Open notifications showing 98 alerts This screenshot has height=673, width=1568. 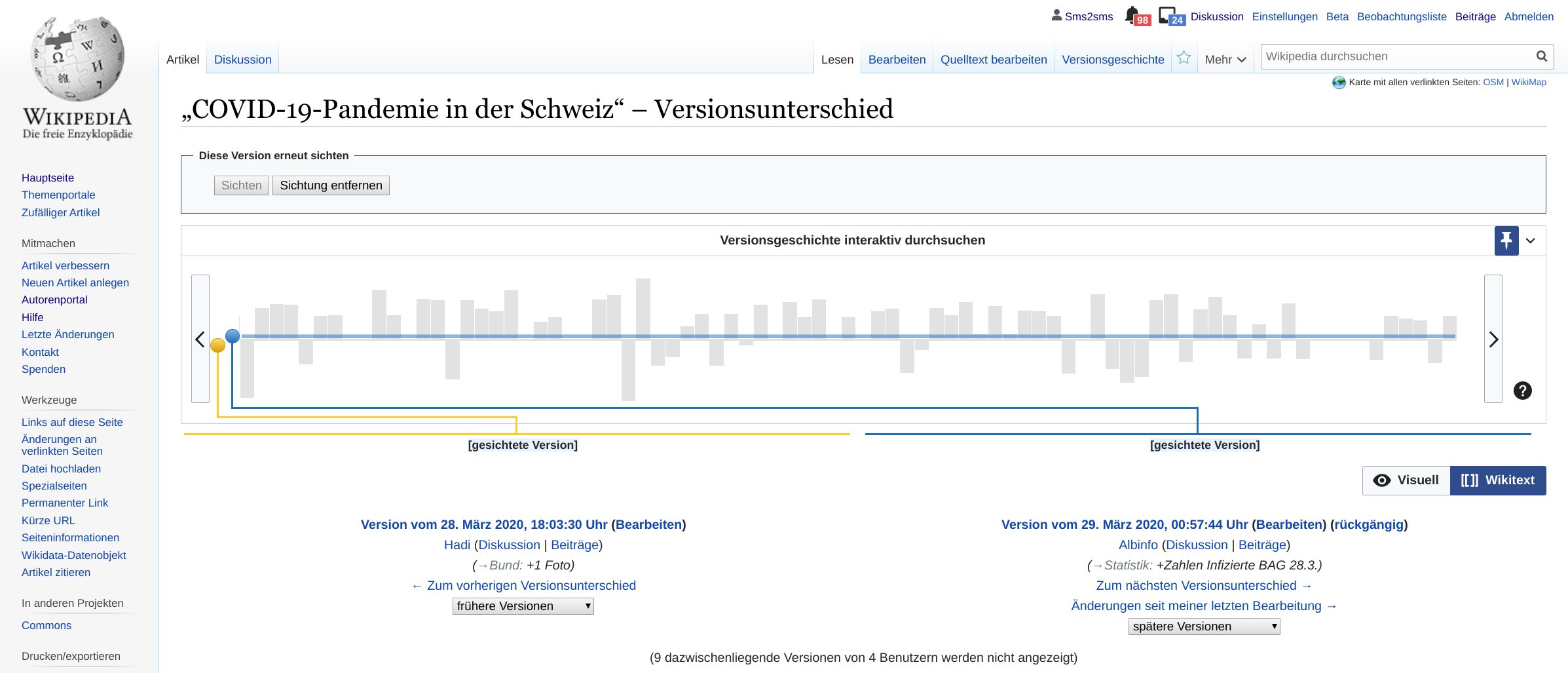coord(1136,15)
